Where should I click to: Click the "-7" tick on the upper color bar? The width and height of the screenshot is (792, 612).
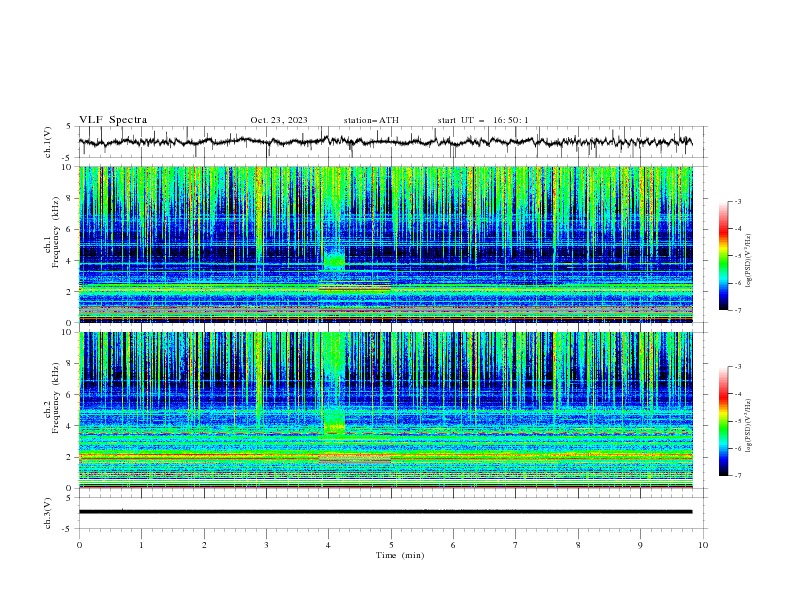[737, 310]
